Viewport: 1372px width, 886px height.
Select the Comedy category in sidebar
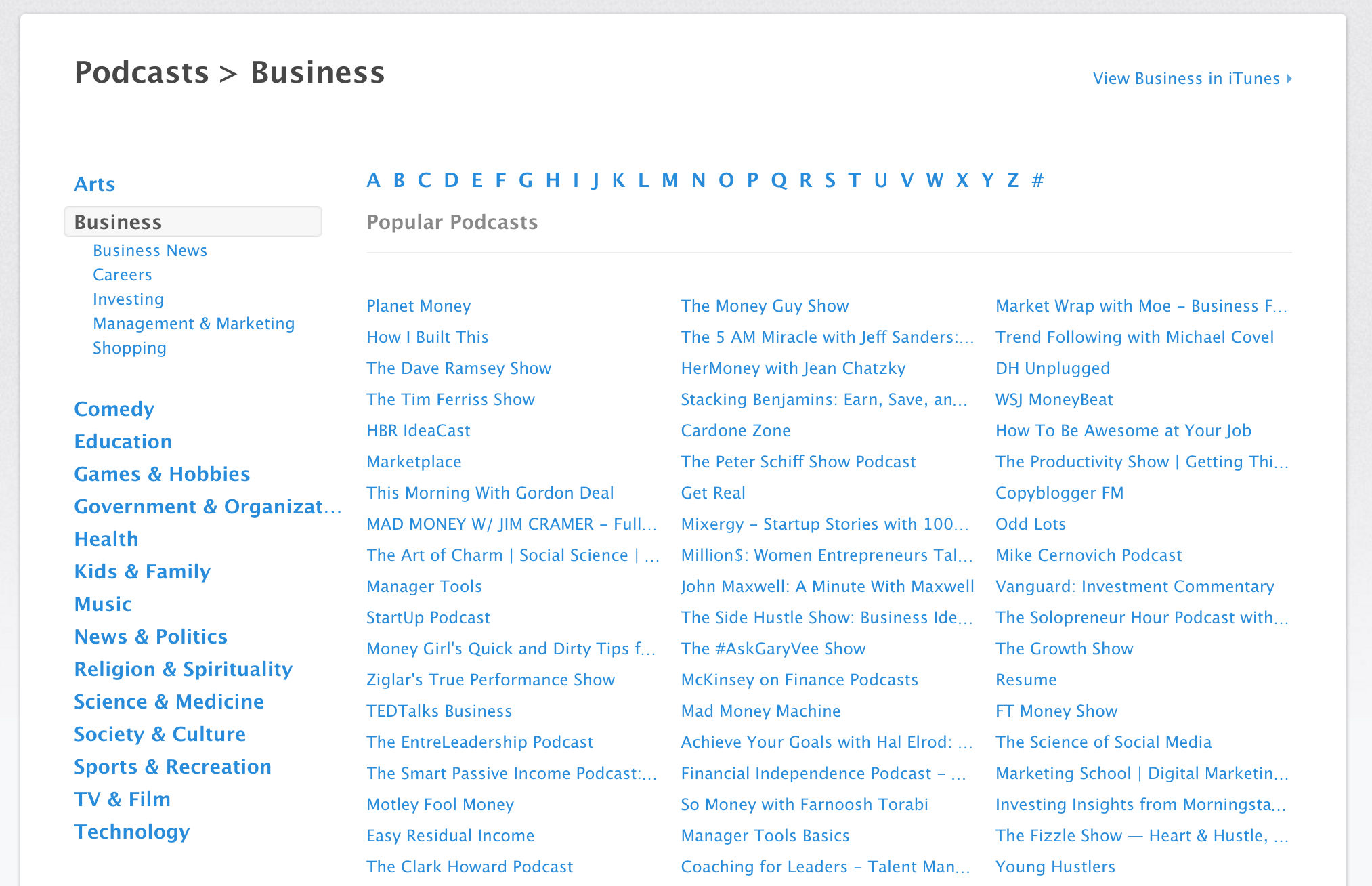coord(114,408)
